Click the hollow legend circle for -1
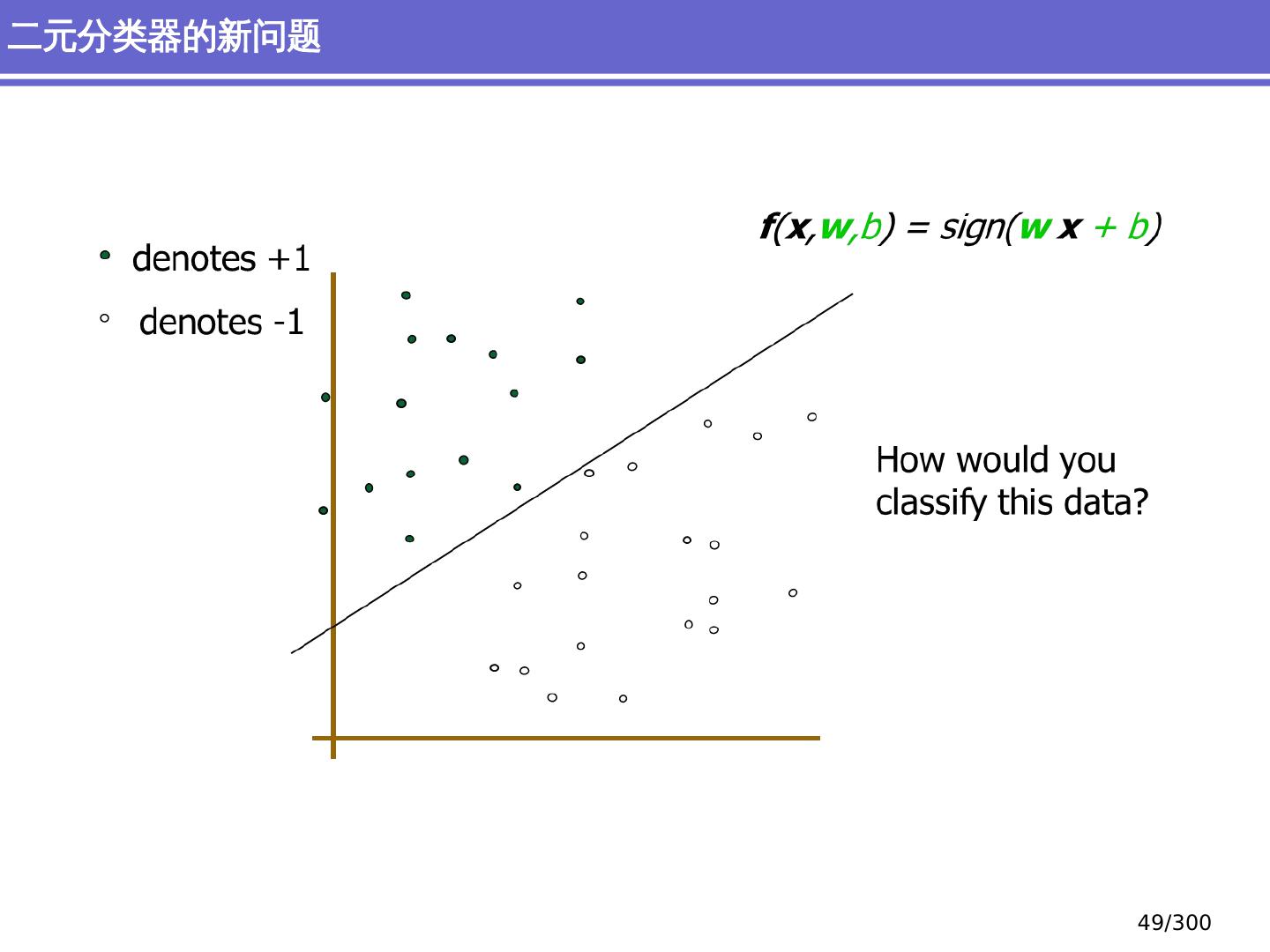This screenshot has height=952, width=1270. point(104,319)
